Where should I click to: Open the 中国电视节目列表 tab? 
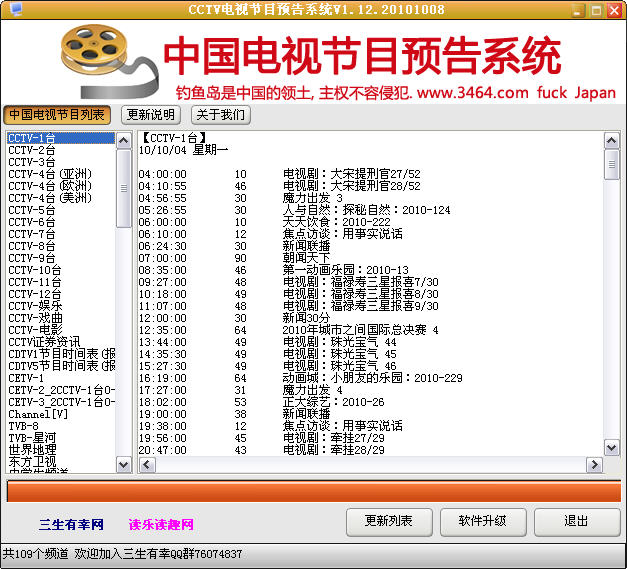(x=57, y=115)
